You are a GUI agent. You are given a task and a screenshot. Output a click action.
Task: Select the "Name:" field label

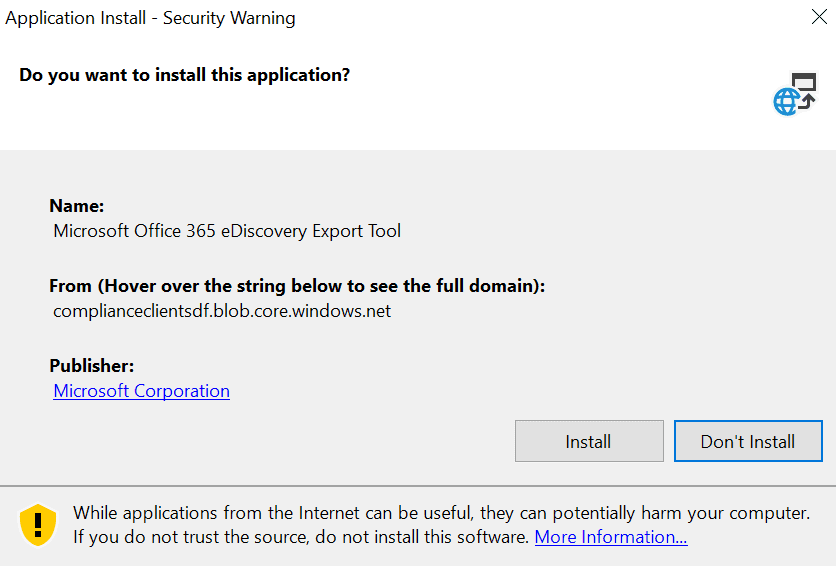coord(77,206)
